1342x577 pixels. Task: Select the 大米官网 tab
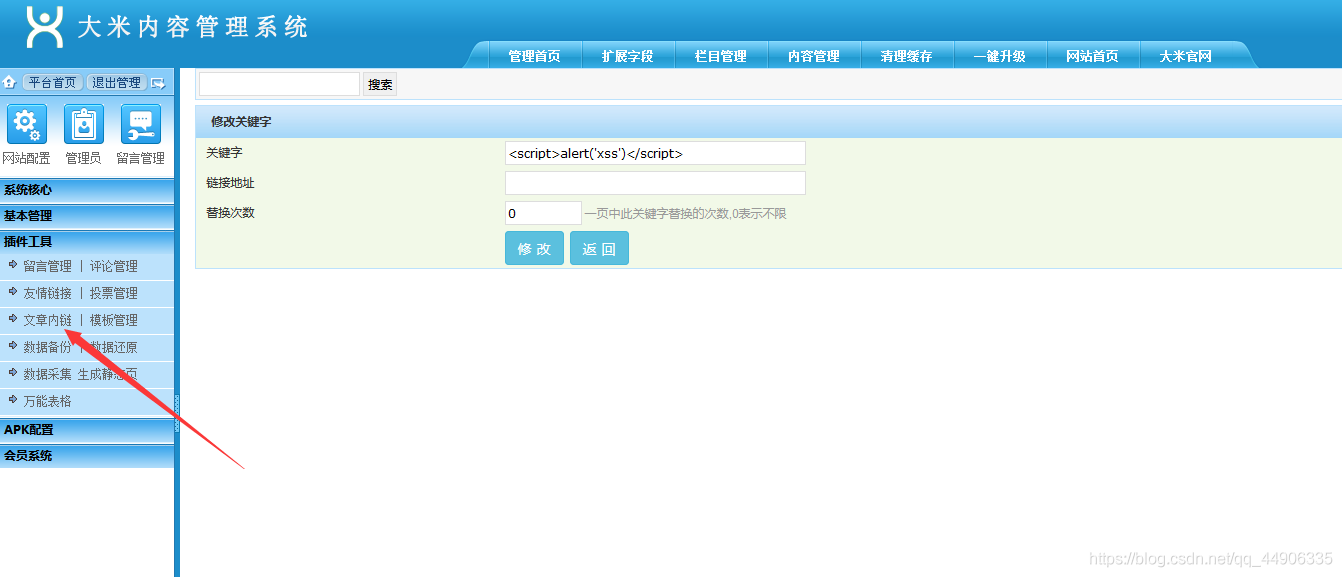click(1186, 56)
